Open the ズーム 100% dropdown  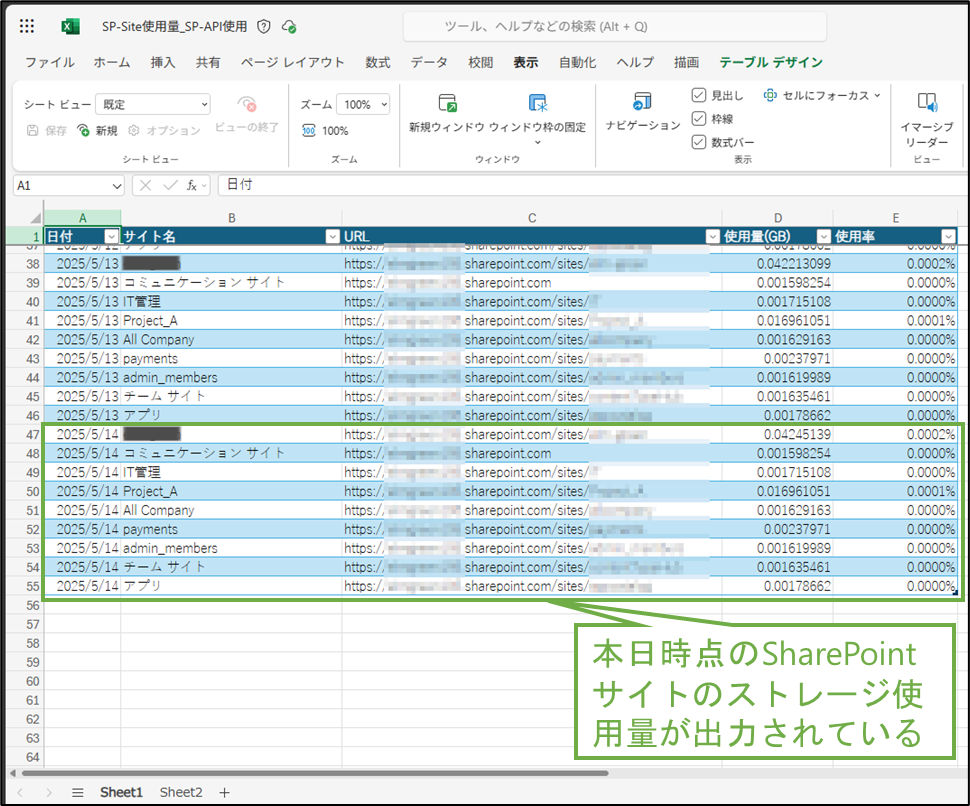click(363, 105)
